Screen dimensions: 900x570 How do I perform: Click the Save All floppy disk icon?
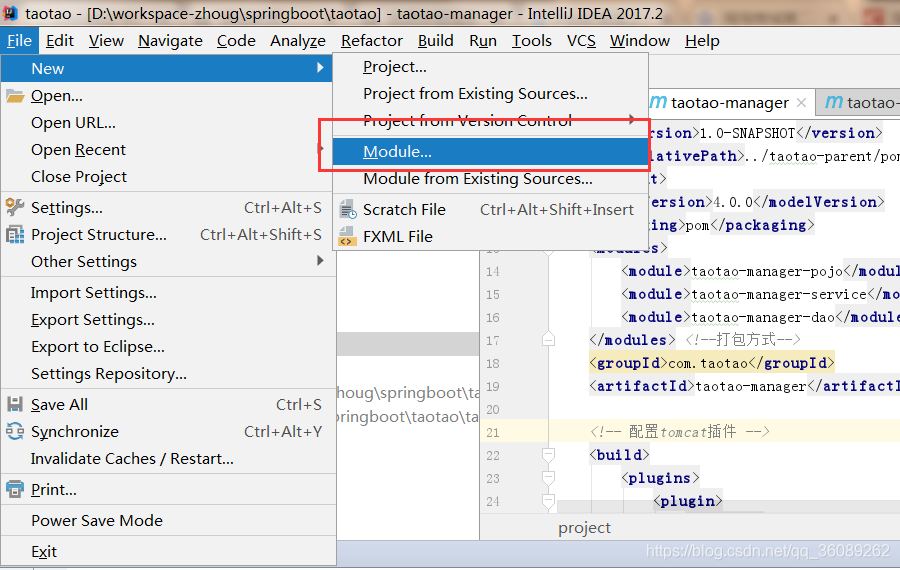click(15, 404)
